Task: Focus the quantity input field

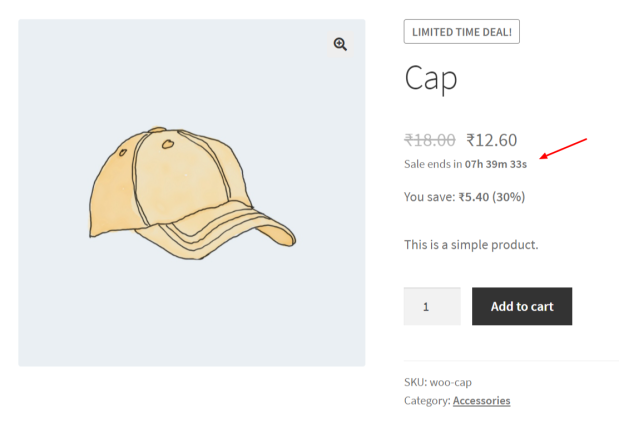Action: point(432,306)
